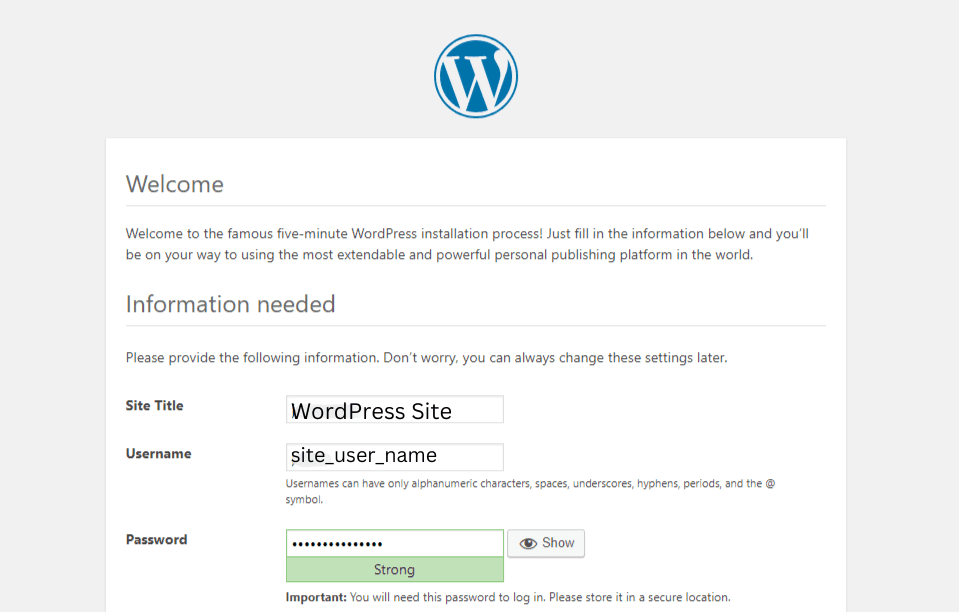Click the Information needed heading

(x=230, y=304)
